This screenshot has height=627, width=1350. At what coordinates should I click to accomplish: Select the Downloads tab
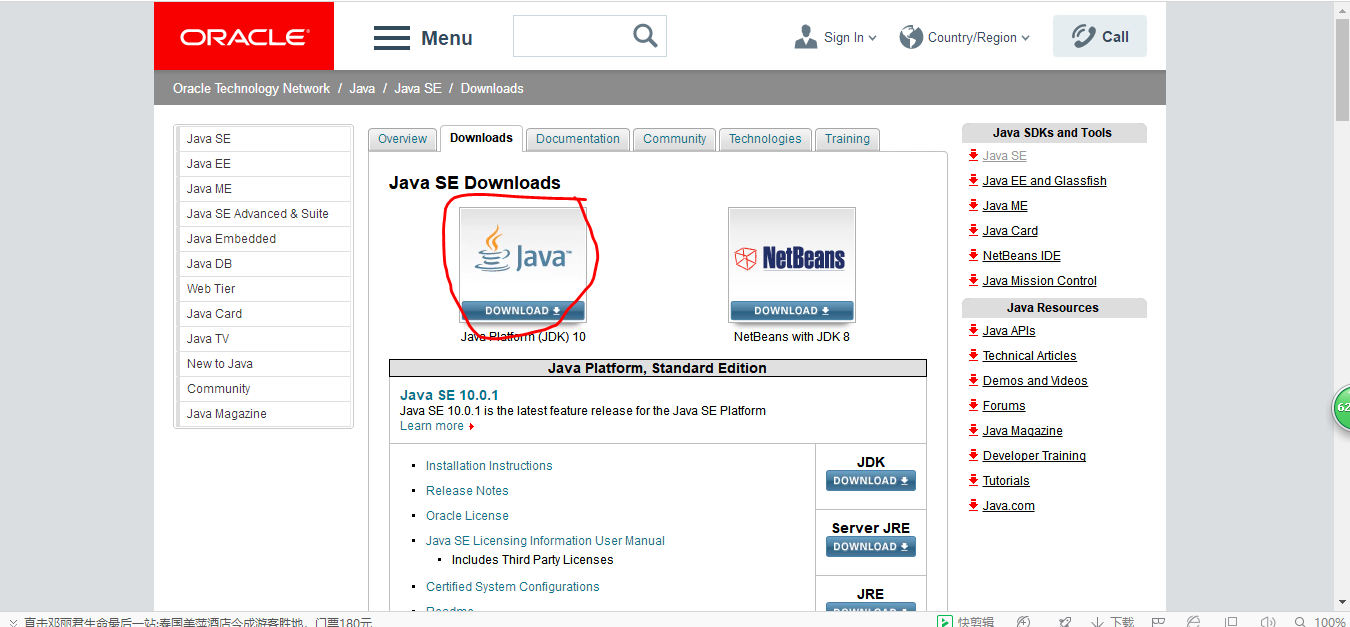coord(481,138)
